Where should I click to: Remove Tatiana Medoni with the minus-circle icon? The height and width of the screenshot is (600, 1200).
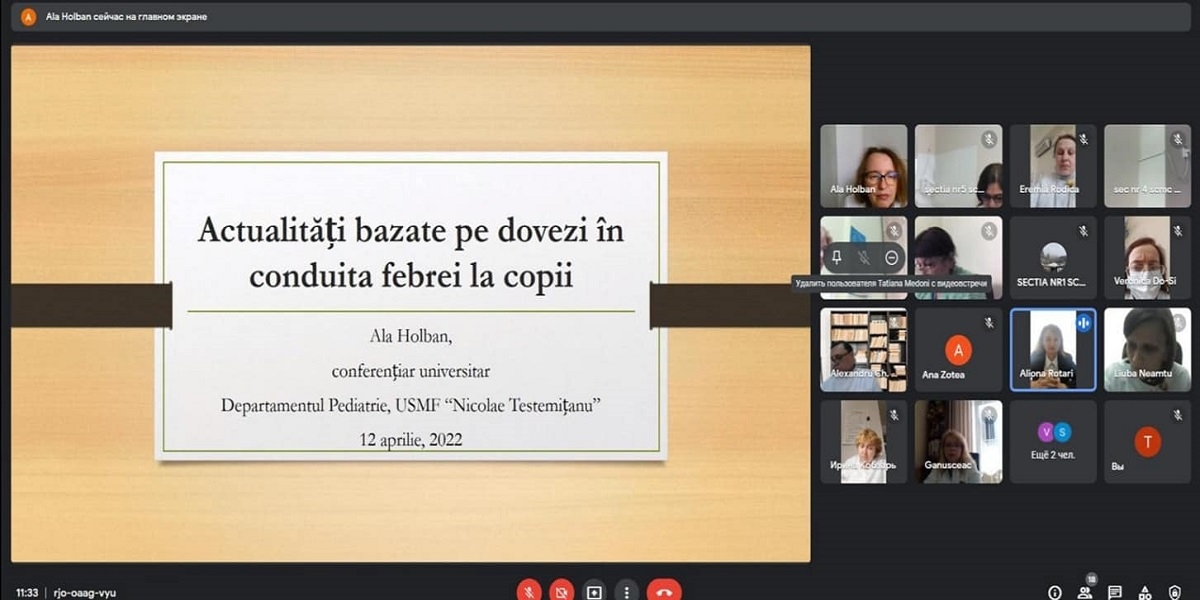click(892, 258)
